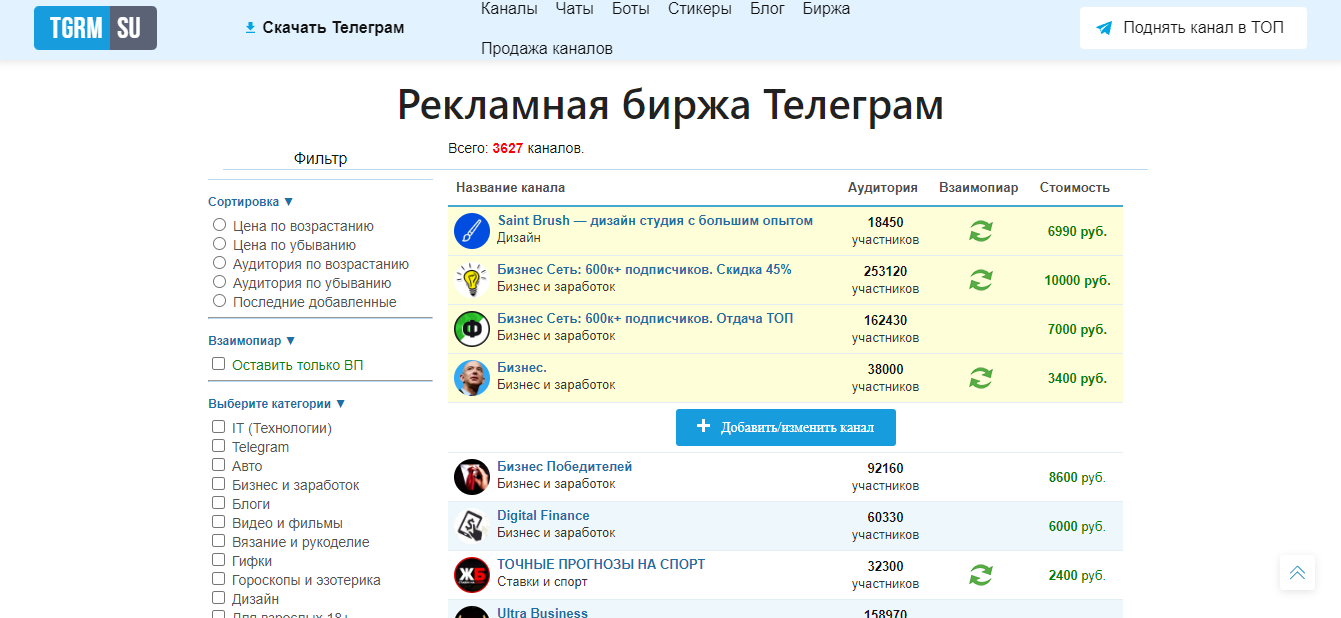Viewport: 1341px width, 618px height.
Task: Click mutual promo icon in ТОЧНЫЕ ПРОГНОЗЫ row
Action: pos(981,575)
